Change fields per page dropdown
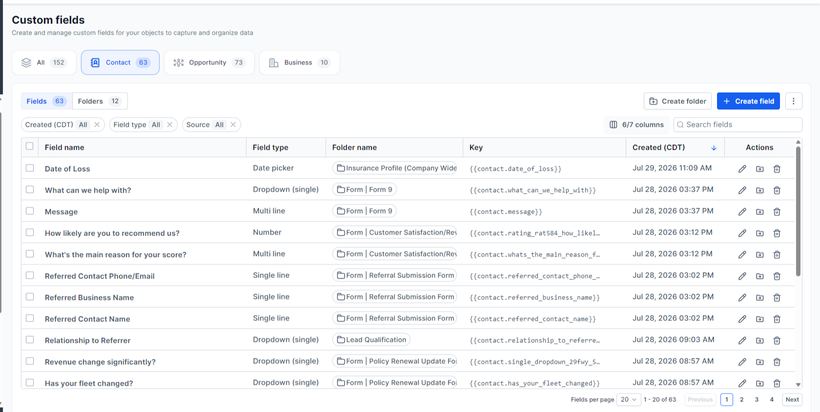 629,399
